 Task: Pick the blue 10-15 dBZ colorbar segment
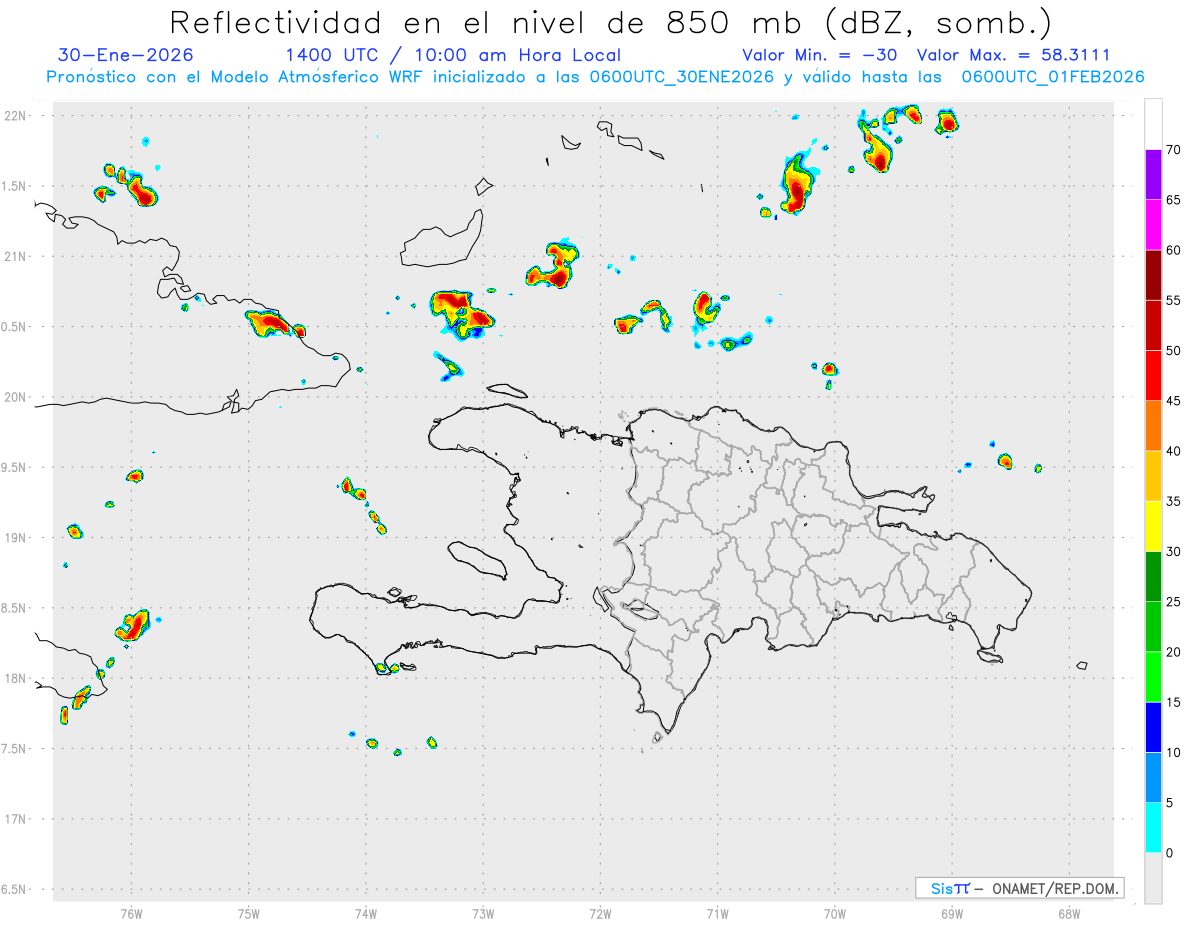coord(1153,728)
